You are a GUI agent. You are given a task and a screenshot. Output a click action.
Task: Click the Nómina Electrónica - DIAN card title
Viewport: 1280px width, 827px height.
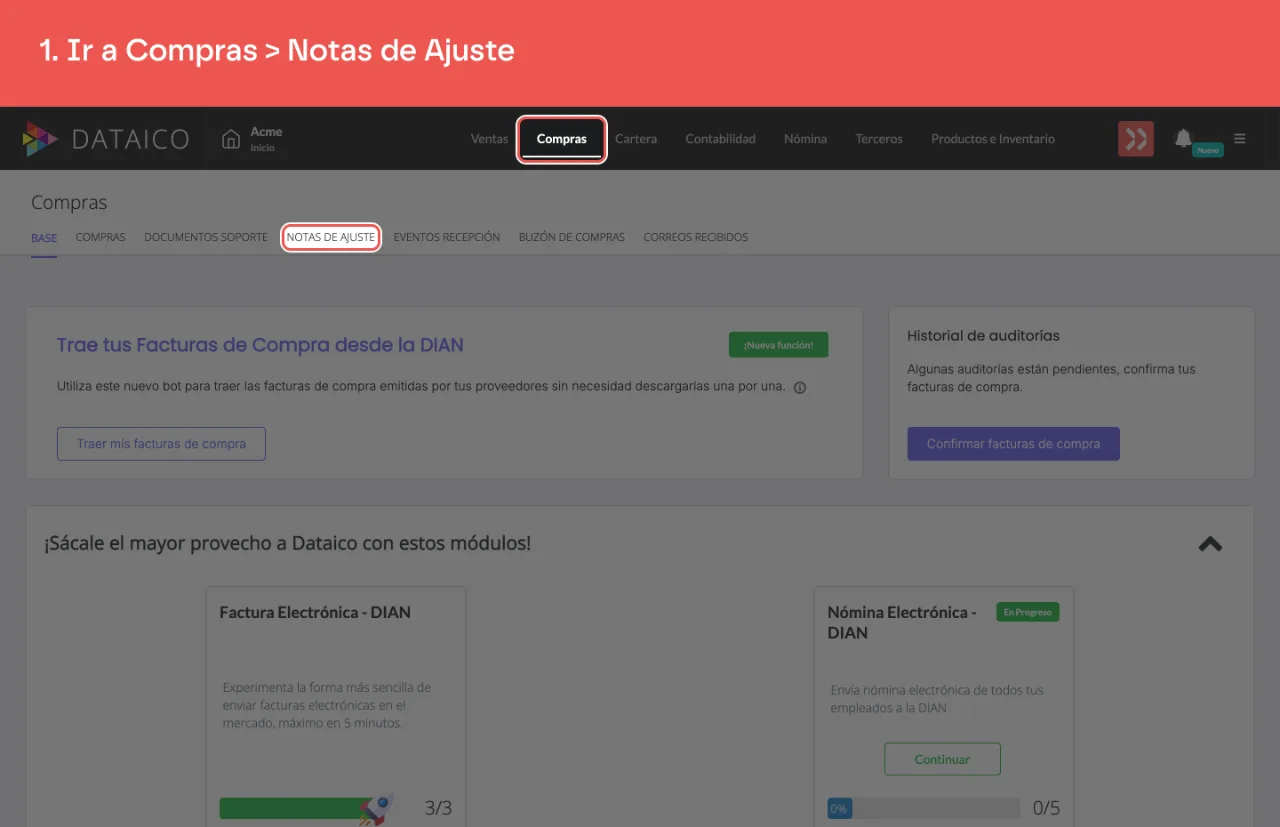(902, 622)
